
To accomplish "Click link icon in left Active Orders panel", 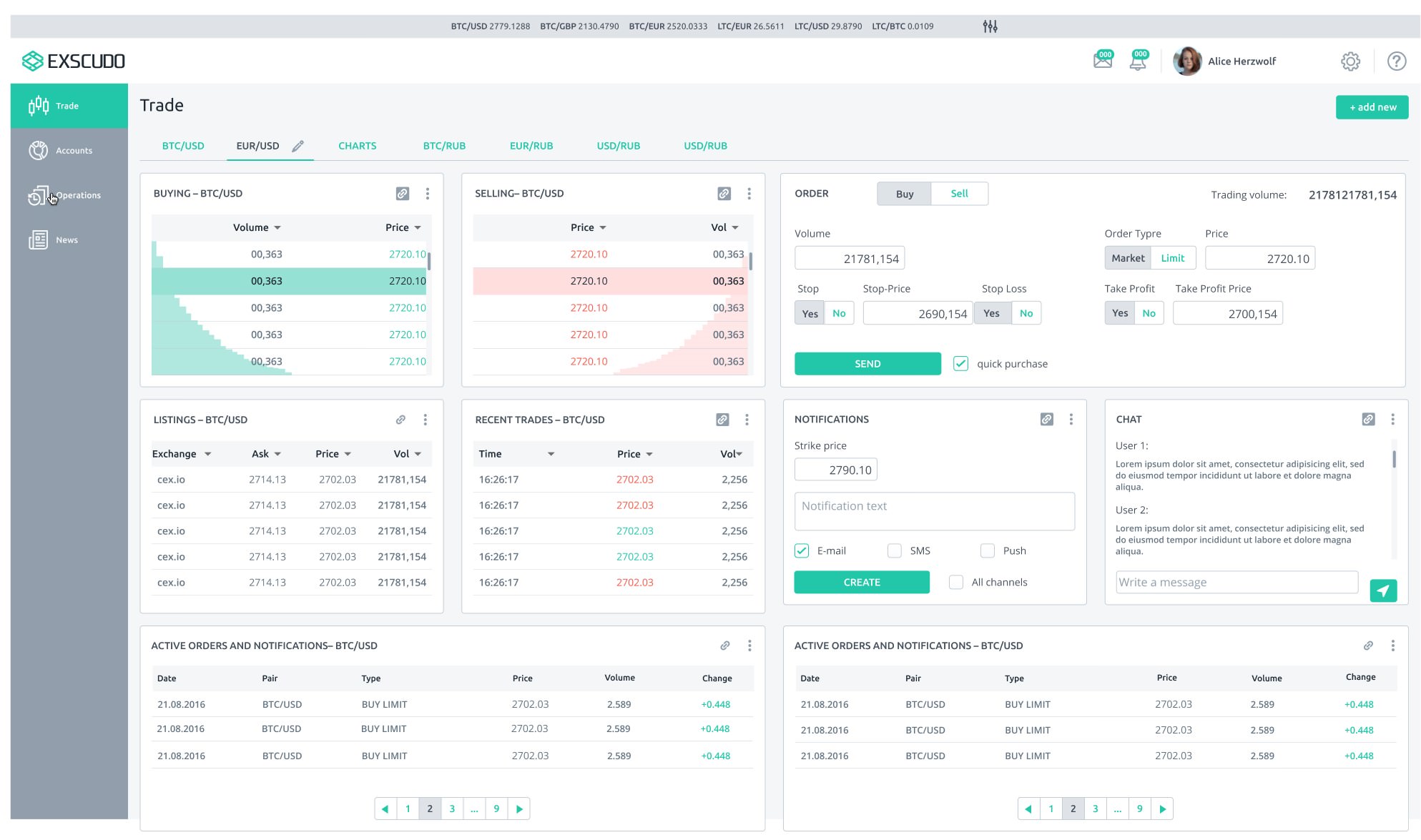I will point(724,646).
